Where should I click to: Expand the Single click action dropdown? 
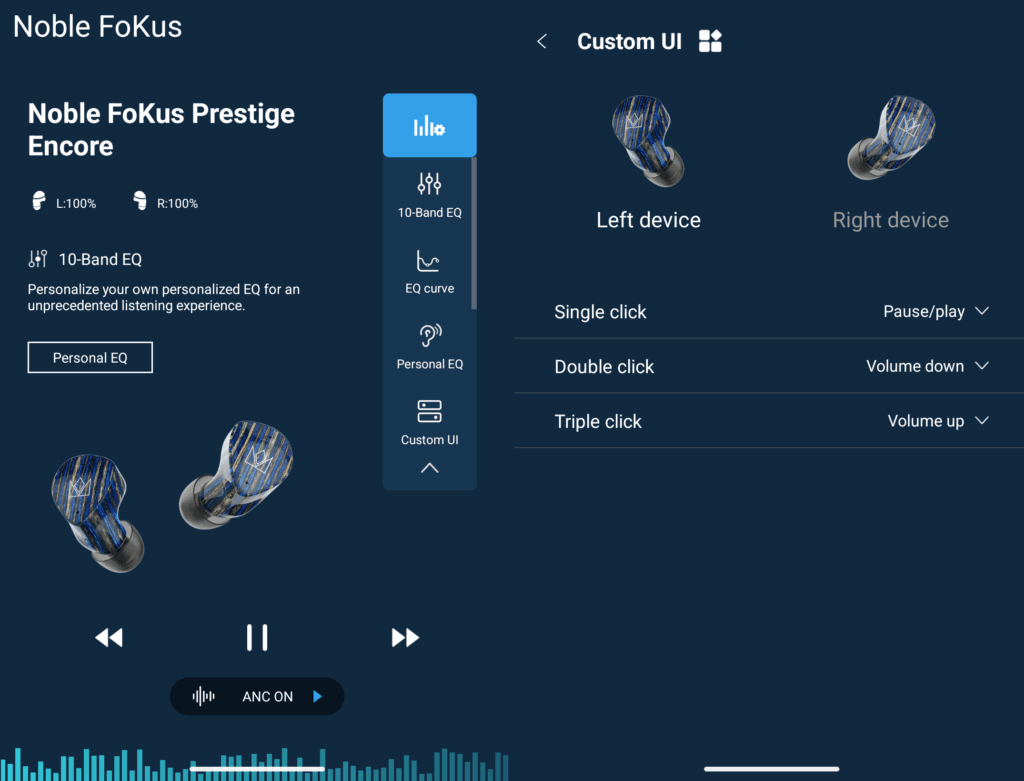(935, 312)
